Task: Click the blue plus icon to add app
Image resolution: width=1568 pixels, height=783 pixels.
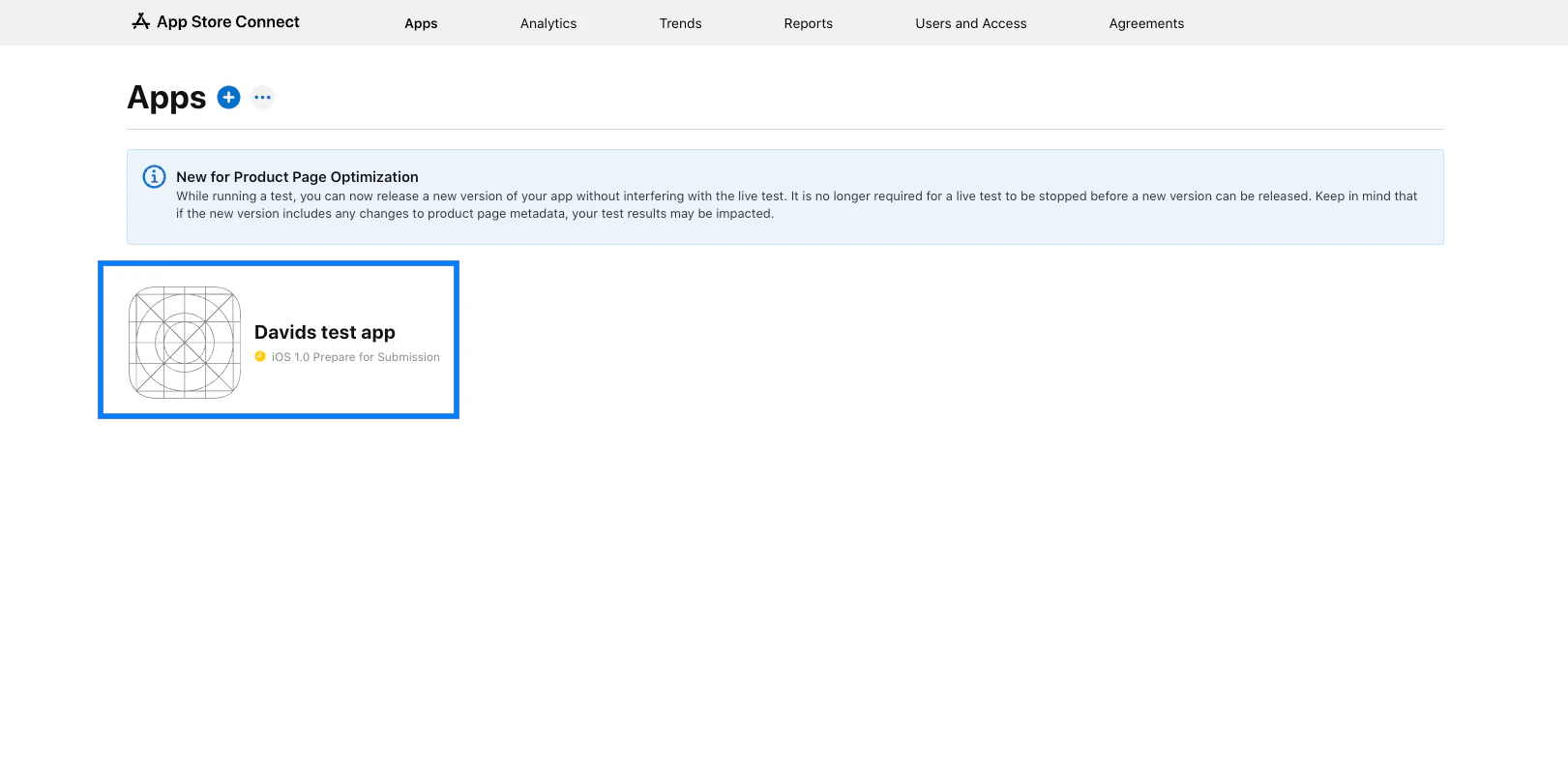Action: coord(228,97)
